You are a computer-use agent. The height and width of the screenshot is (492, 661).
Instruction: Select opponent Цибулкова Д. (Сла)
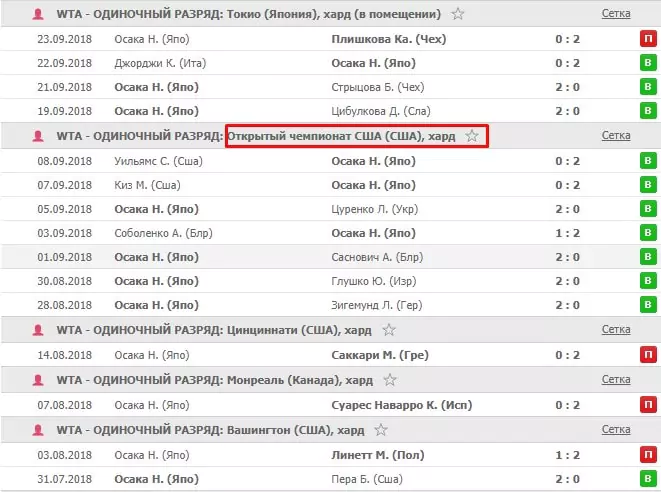381,111
